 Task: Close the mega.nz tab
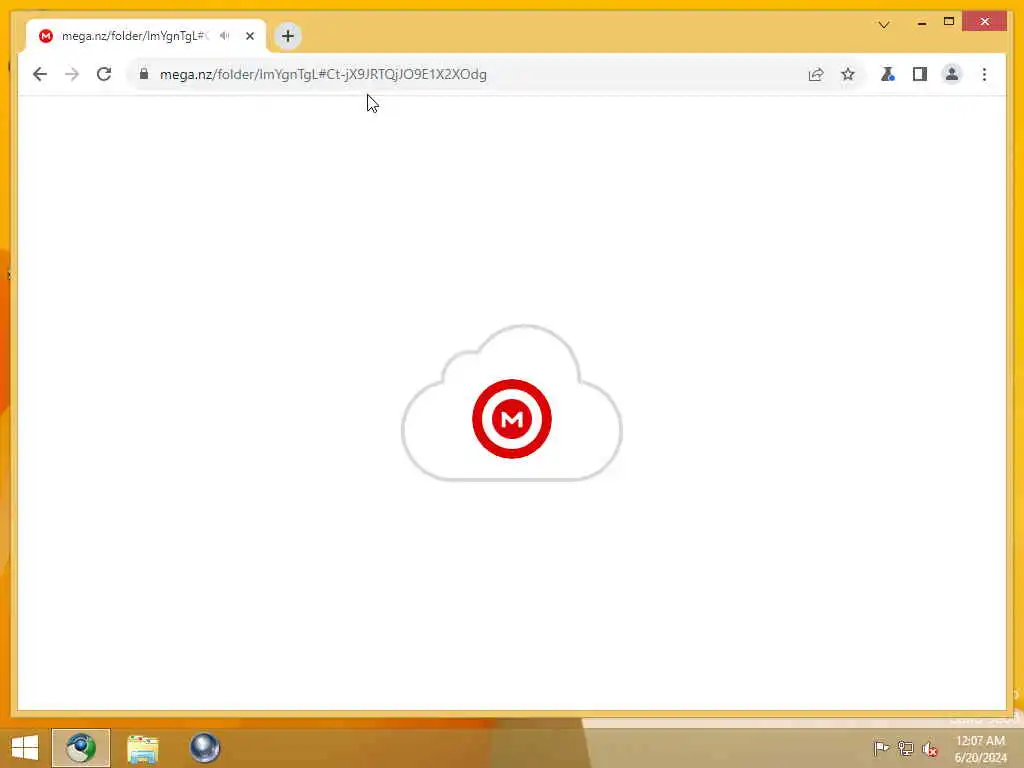tap(249, 36)
